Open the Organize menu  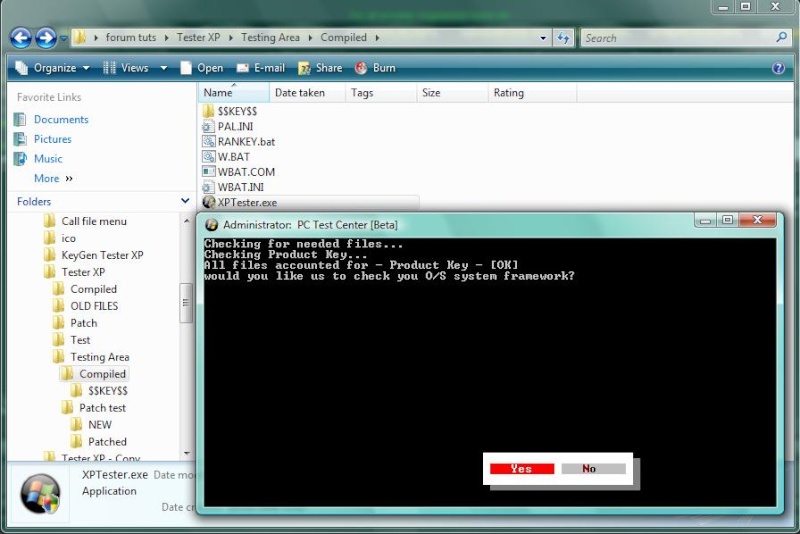click(53, 68)
